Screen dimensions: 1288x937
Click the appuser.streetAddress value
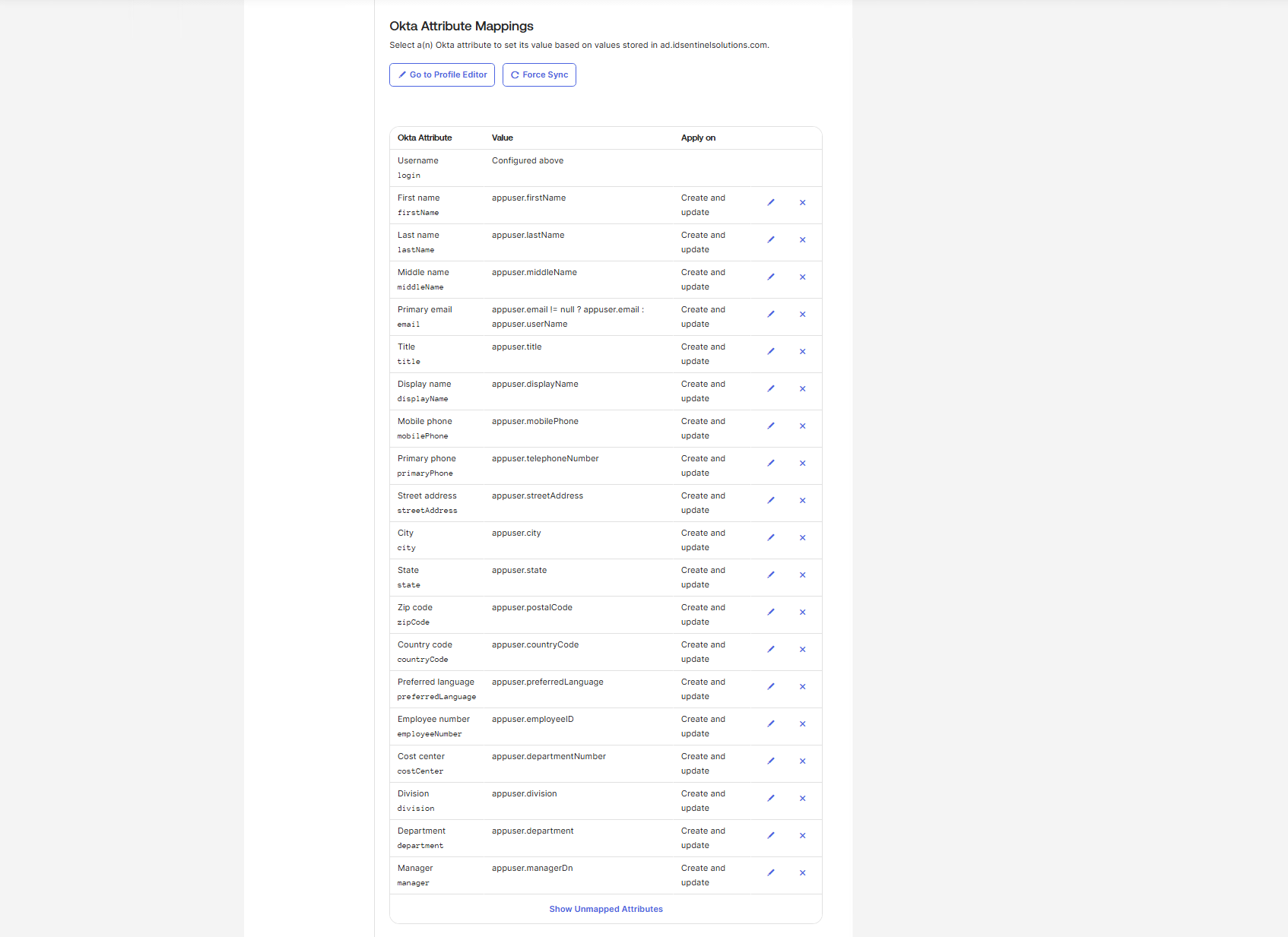(537, 495)
